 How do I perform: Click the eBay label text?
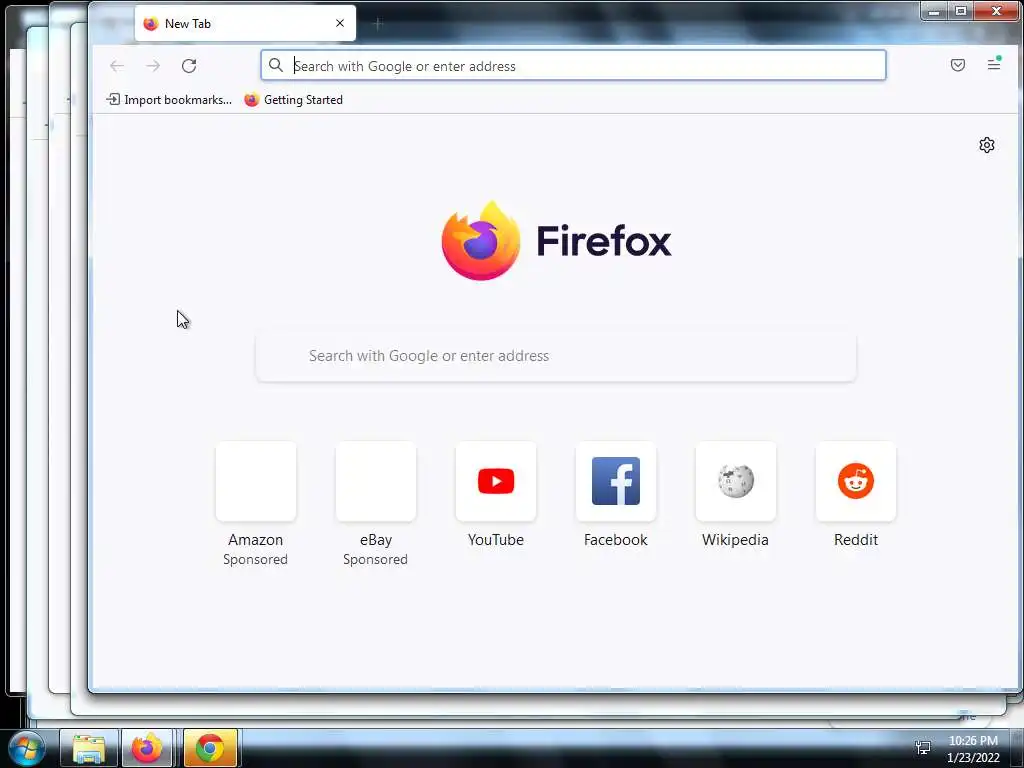point(376,540)
